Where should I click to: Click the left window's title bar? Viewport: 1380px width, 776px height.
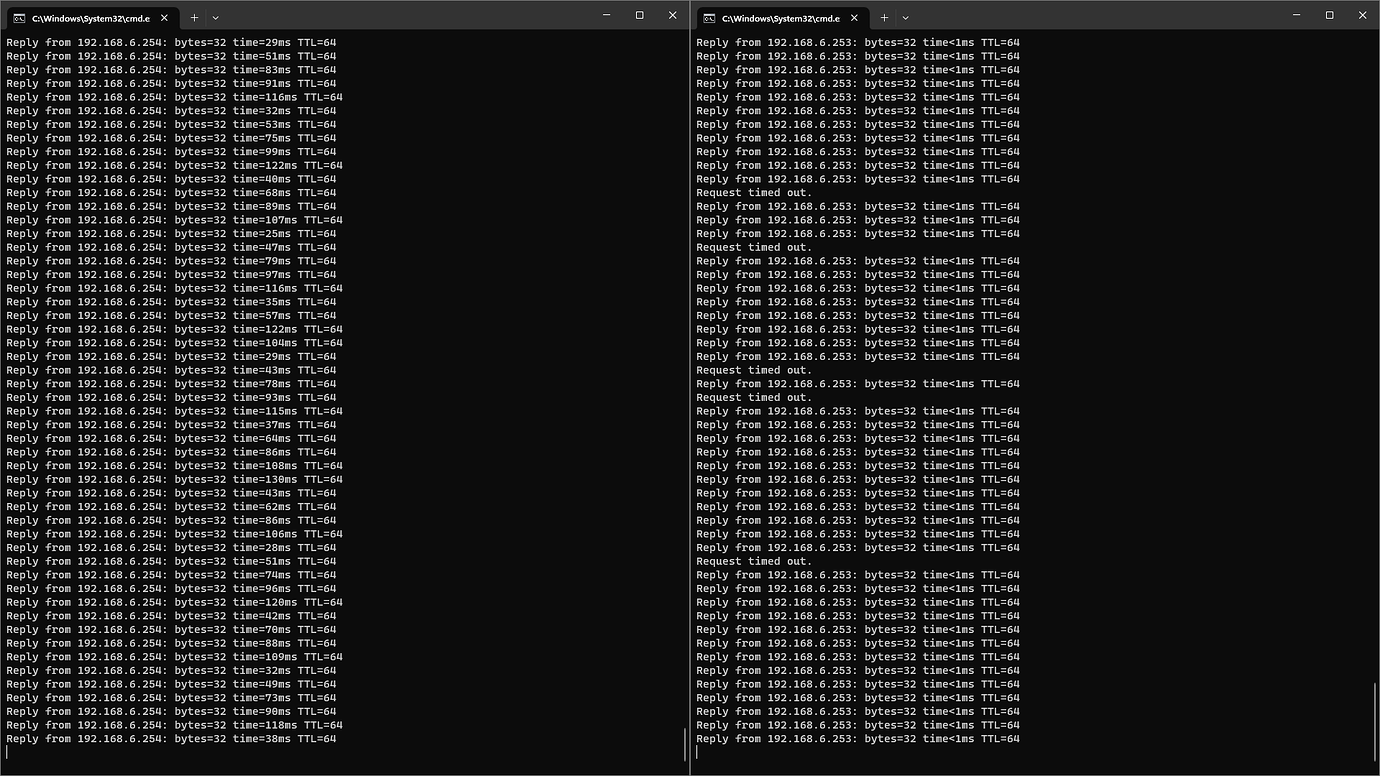tap(400, 16)
